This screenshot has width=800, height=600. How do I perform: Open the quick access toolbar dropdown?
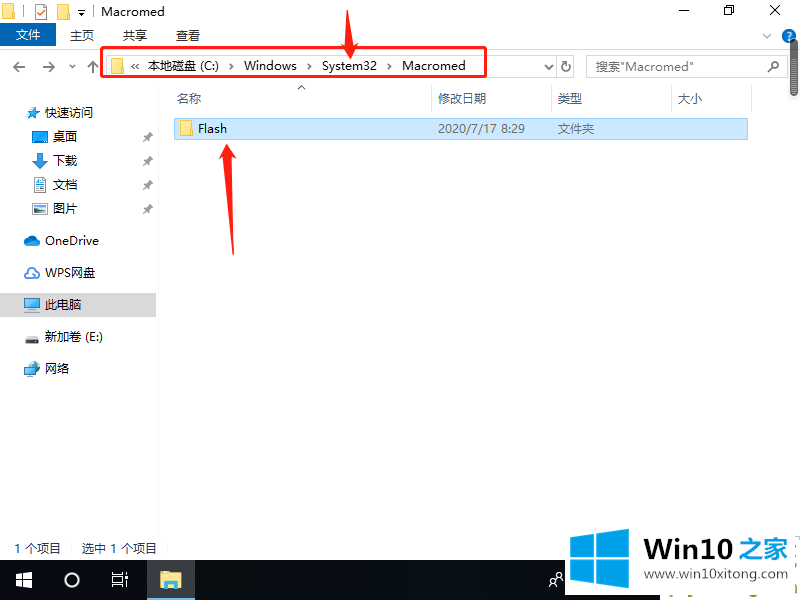point(81,12)
